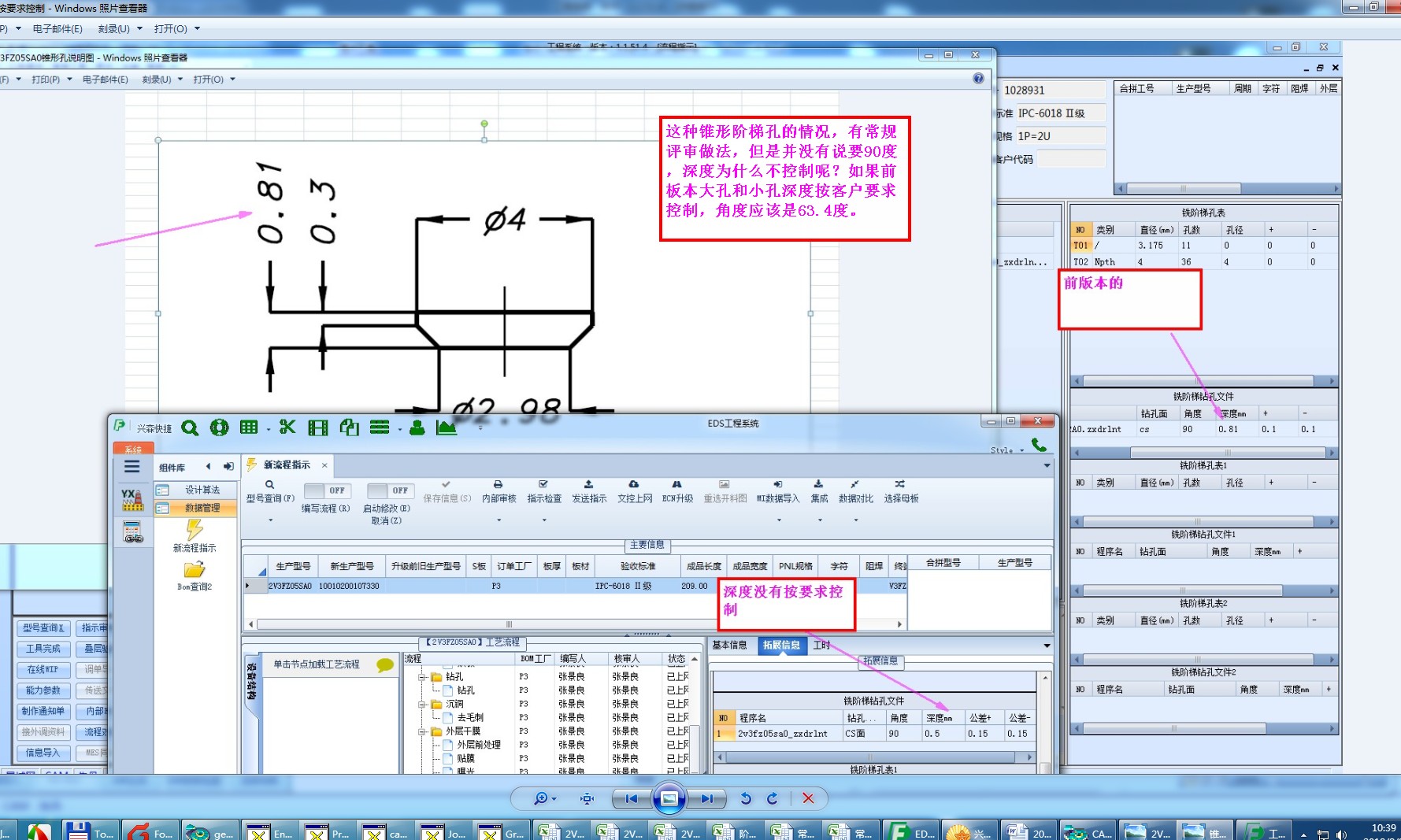Image resolution: width=1401 pixels, height=840 pixels.
Task: Click the green copy documents icon in EDS toolbar
Action: 349,427
